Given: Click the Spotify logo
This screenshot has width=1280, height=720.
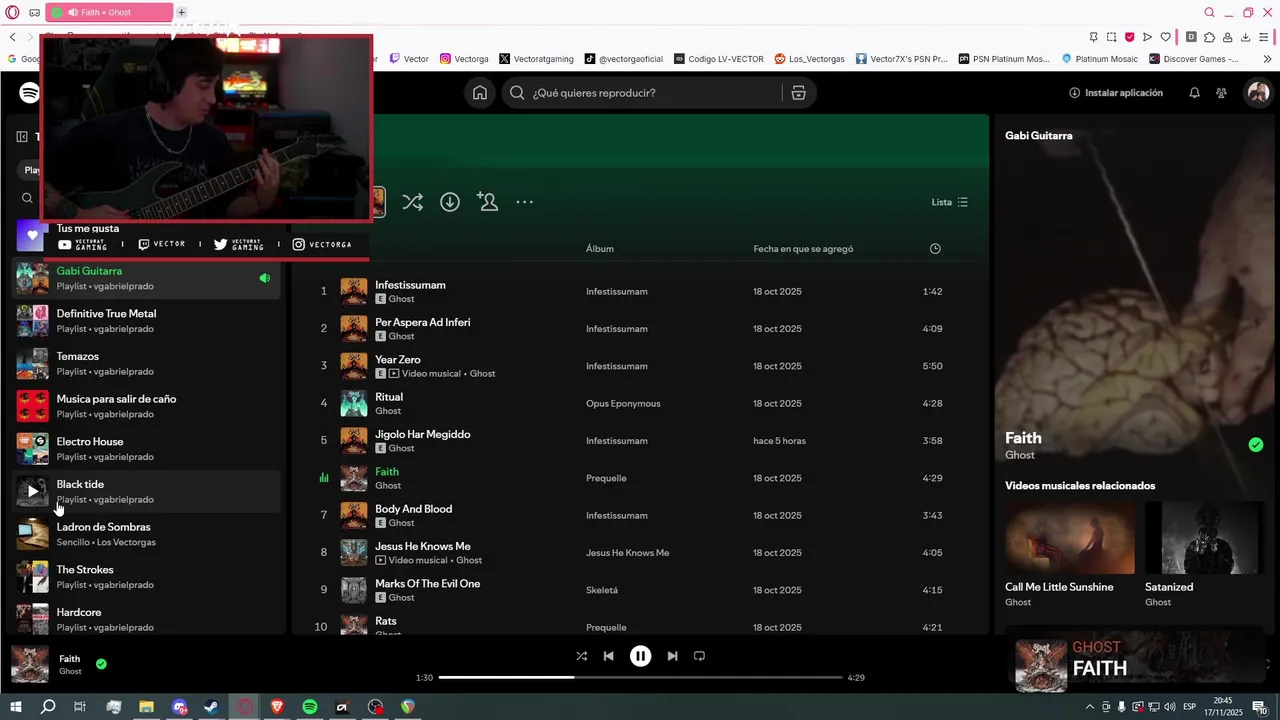Looking at the screenshot, I should pos(29,93).
